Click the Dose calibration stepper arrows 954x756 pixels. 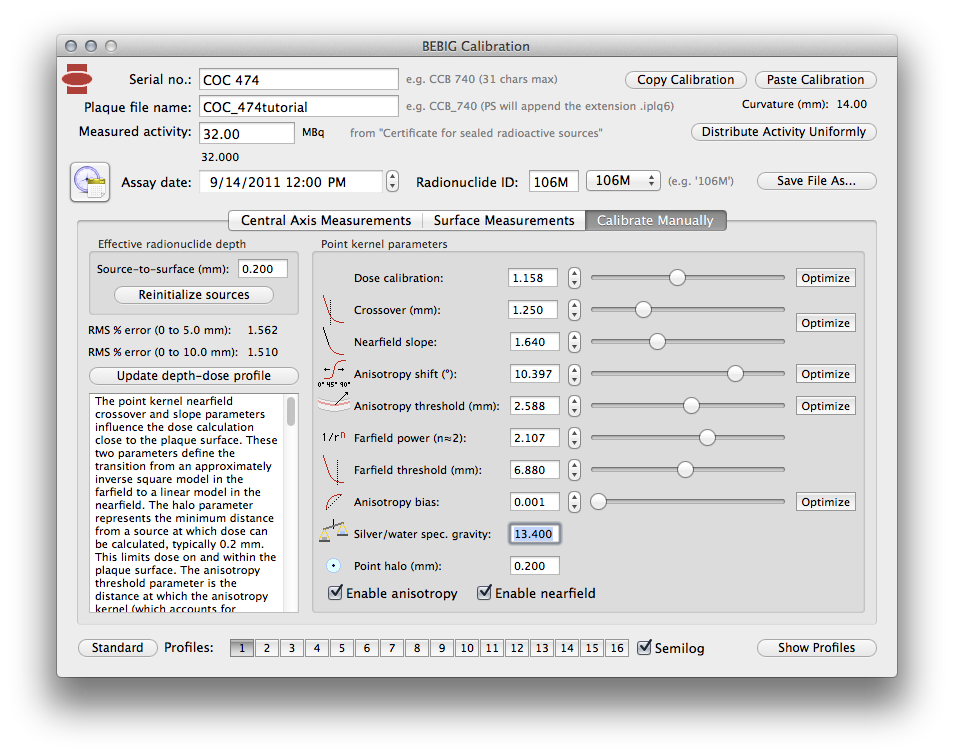(x=574, y=278)
